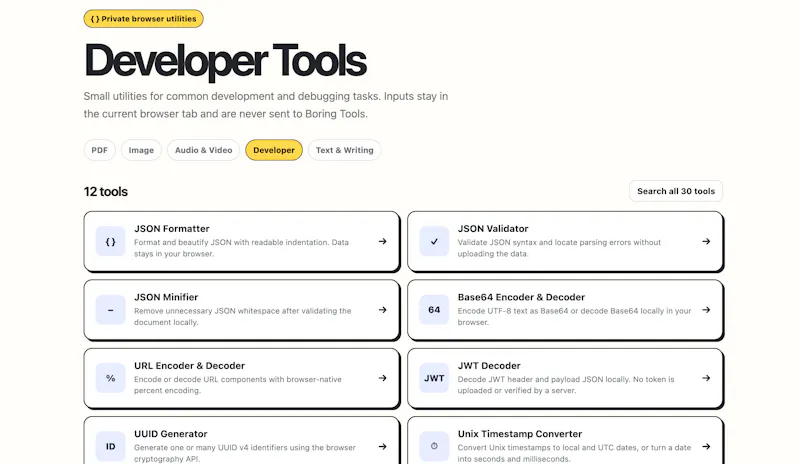Open the JSON Formatter tool title
Image resolution: width=800 pixels, height=464 pixels.
click(172, 229)
